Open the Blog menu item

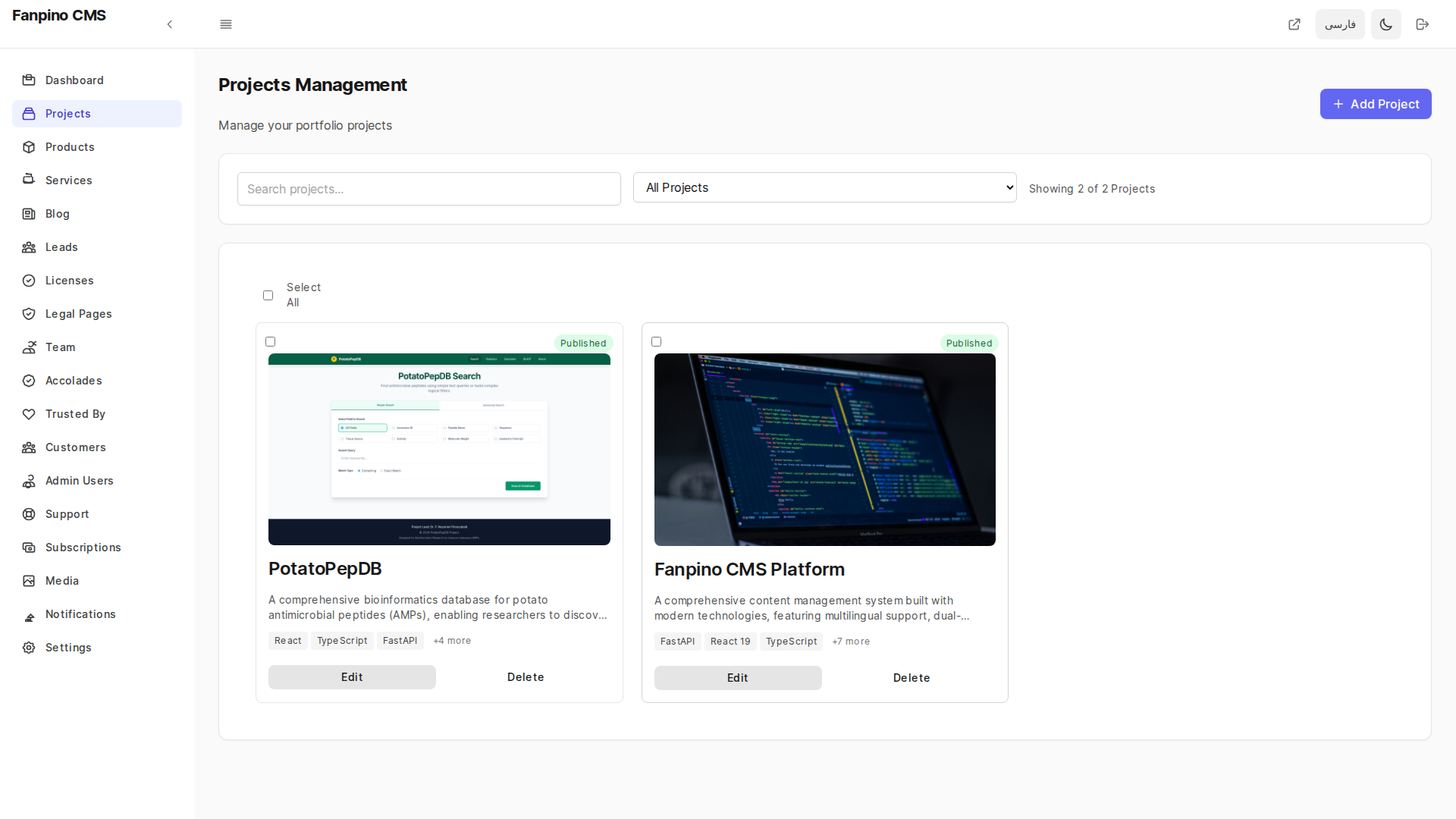pyautogui.click(x=97, y=214)
